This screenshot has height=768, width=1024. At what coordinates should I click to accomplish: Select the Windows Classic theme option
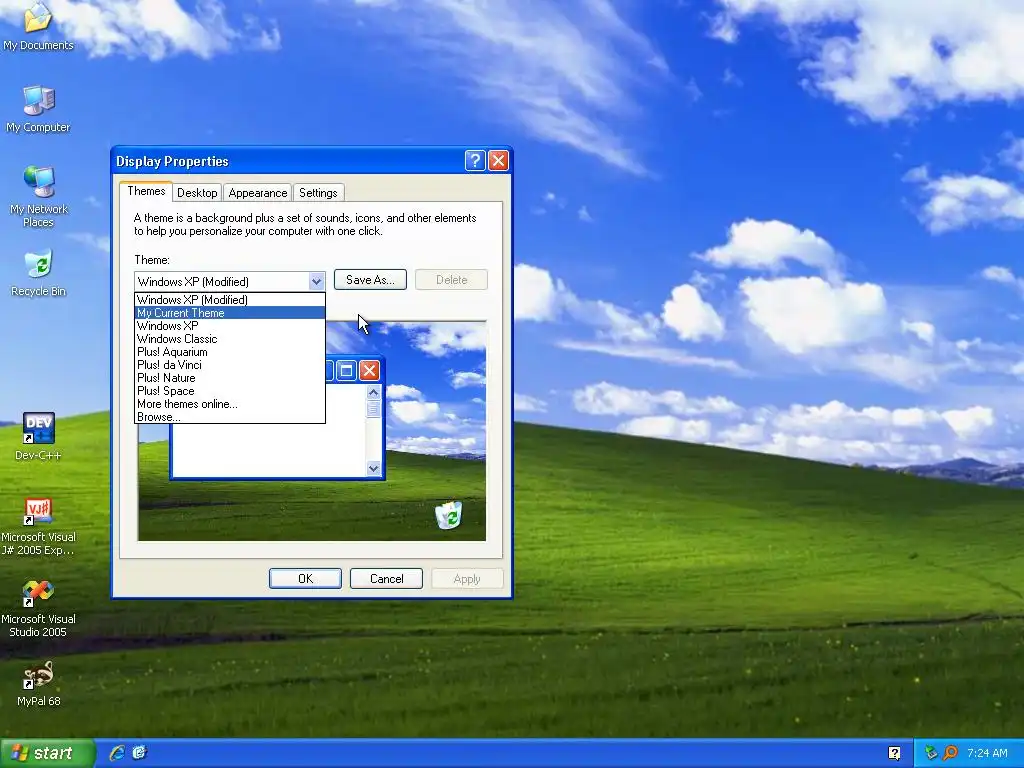230,339
